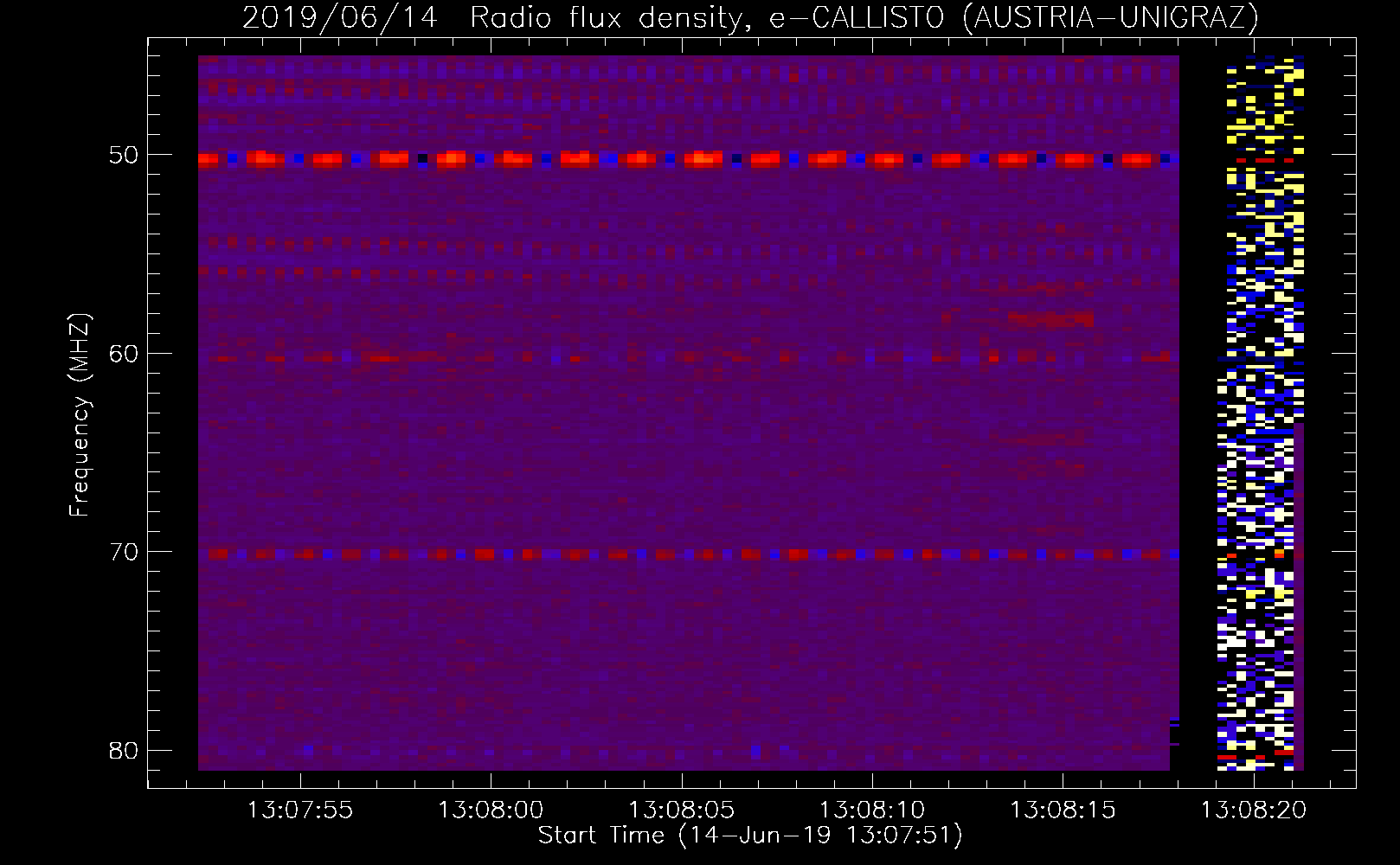Click the y-axis tick label '60'
Viewport: 1400px width, 865px height.
(x=123, y=354)
